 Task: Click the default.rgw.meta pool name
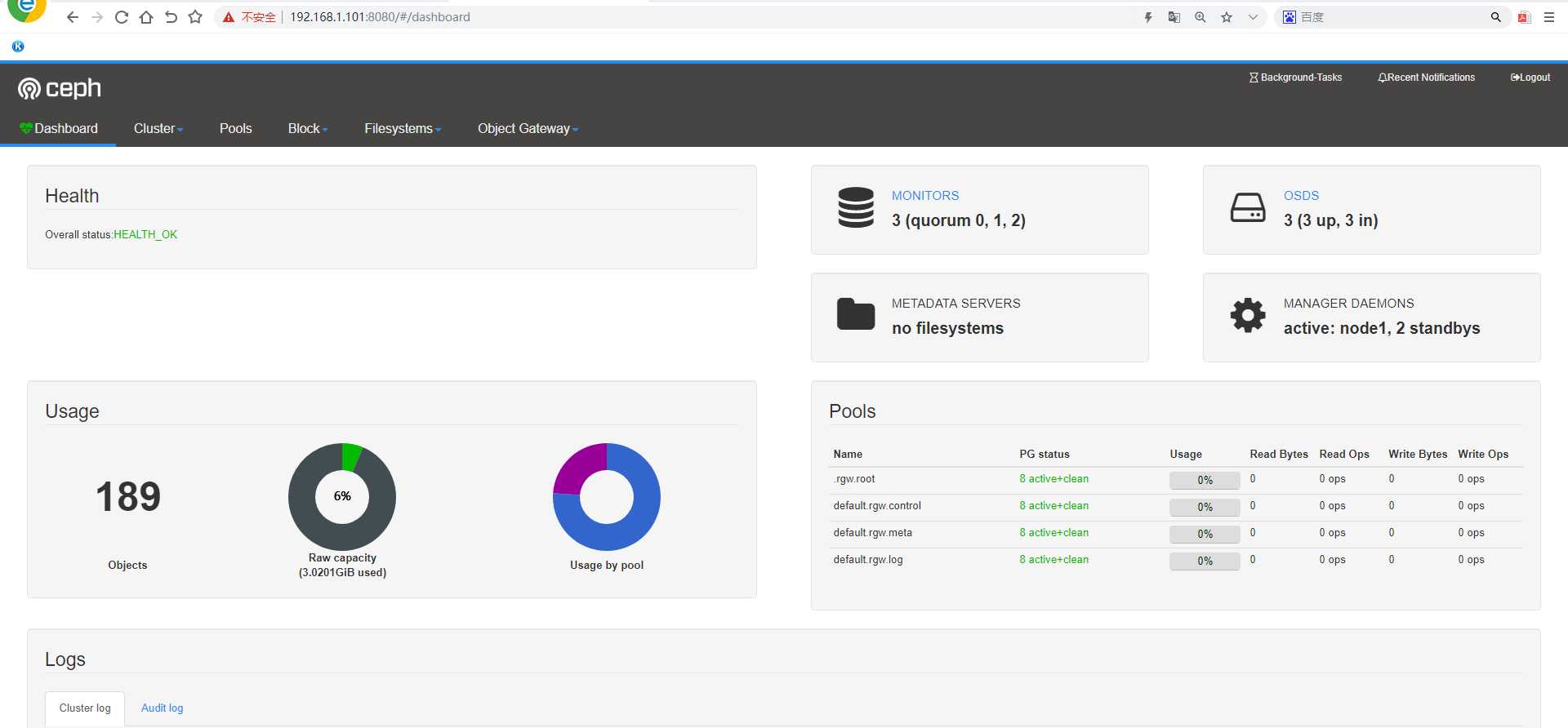(872, 533)
